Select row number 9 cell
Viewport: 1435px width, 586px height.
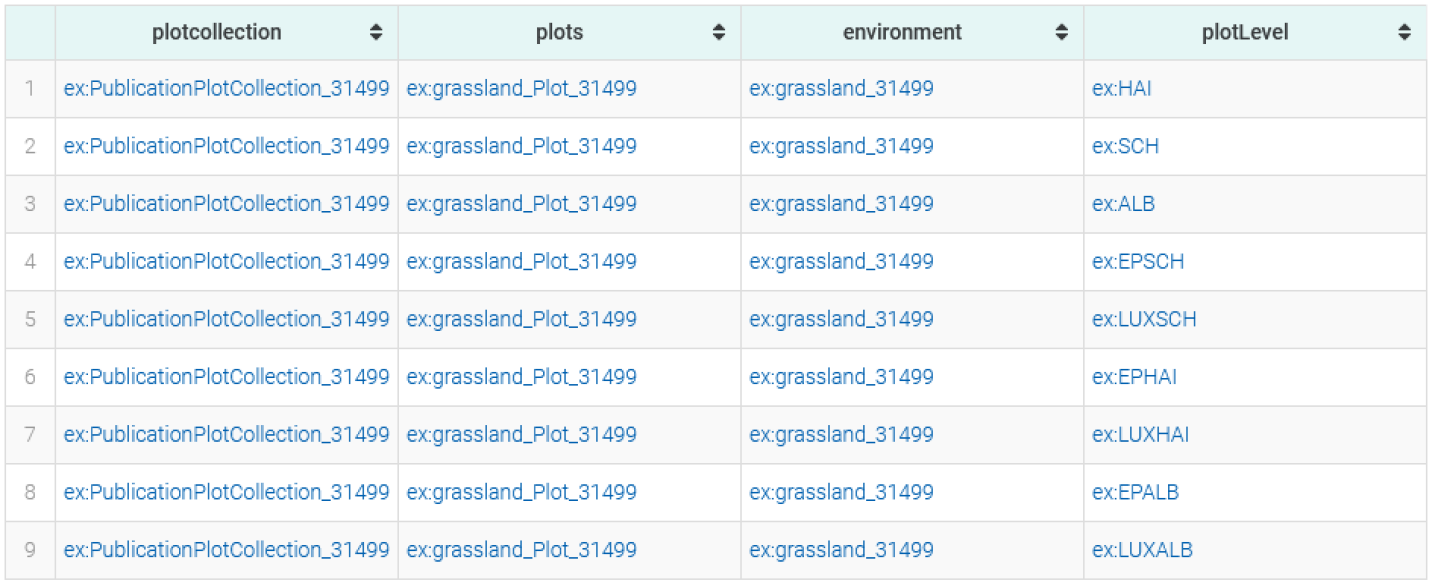point(30,550)
